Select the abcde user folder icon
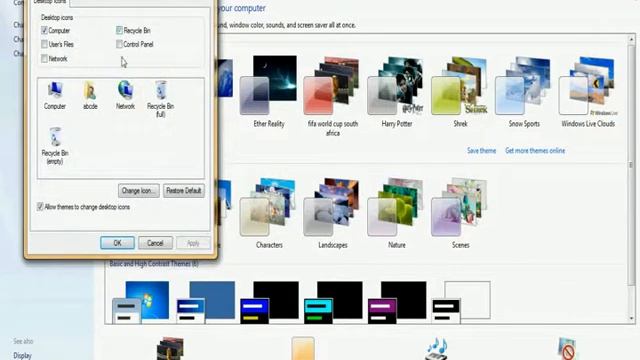The width and height of the screenshot is (640, 360). coord(90,96)
